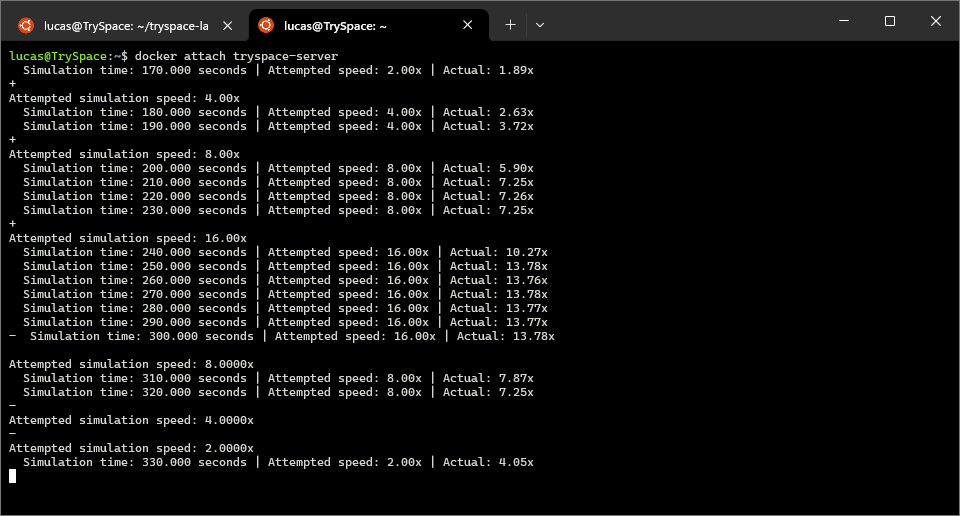Click the lucas@TrySpace prompt text
Screen dimensions: 960x516
click(58, 56)
